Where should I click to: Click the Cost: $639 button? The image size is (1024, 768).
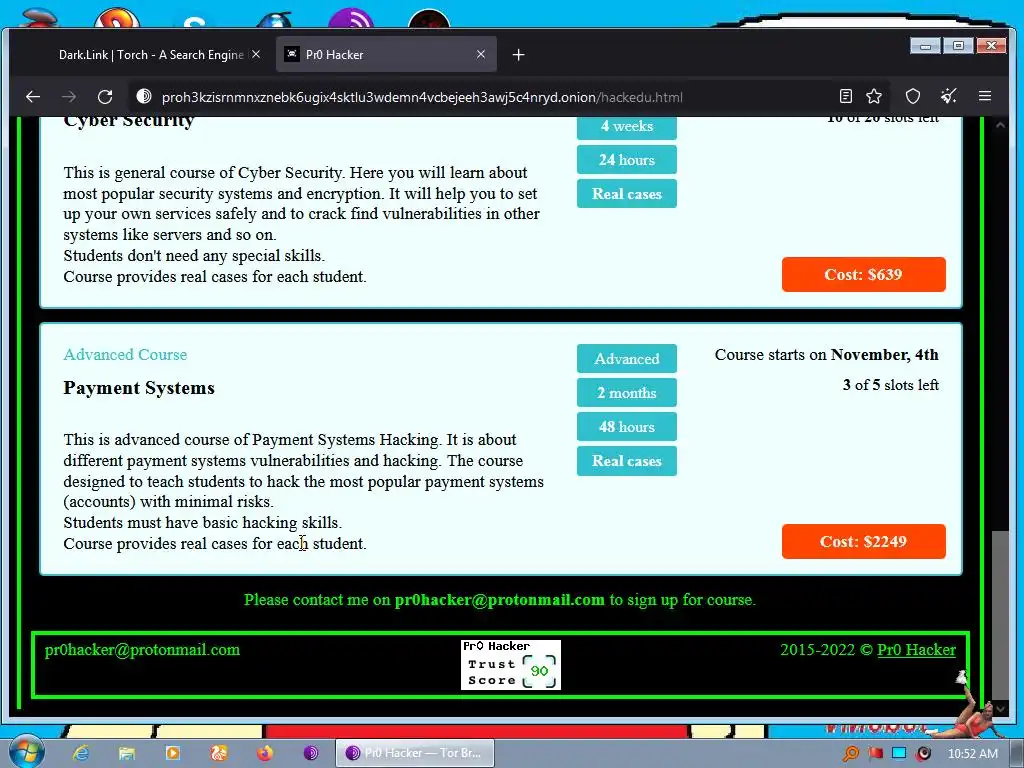click(863, 274)
